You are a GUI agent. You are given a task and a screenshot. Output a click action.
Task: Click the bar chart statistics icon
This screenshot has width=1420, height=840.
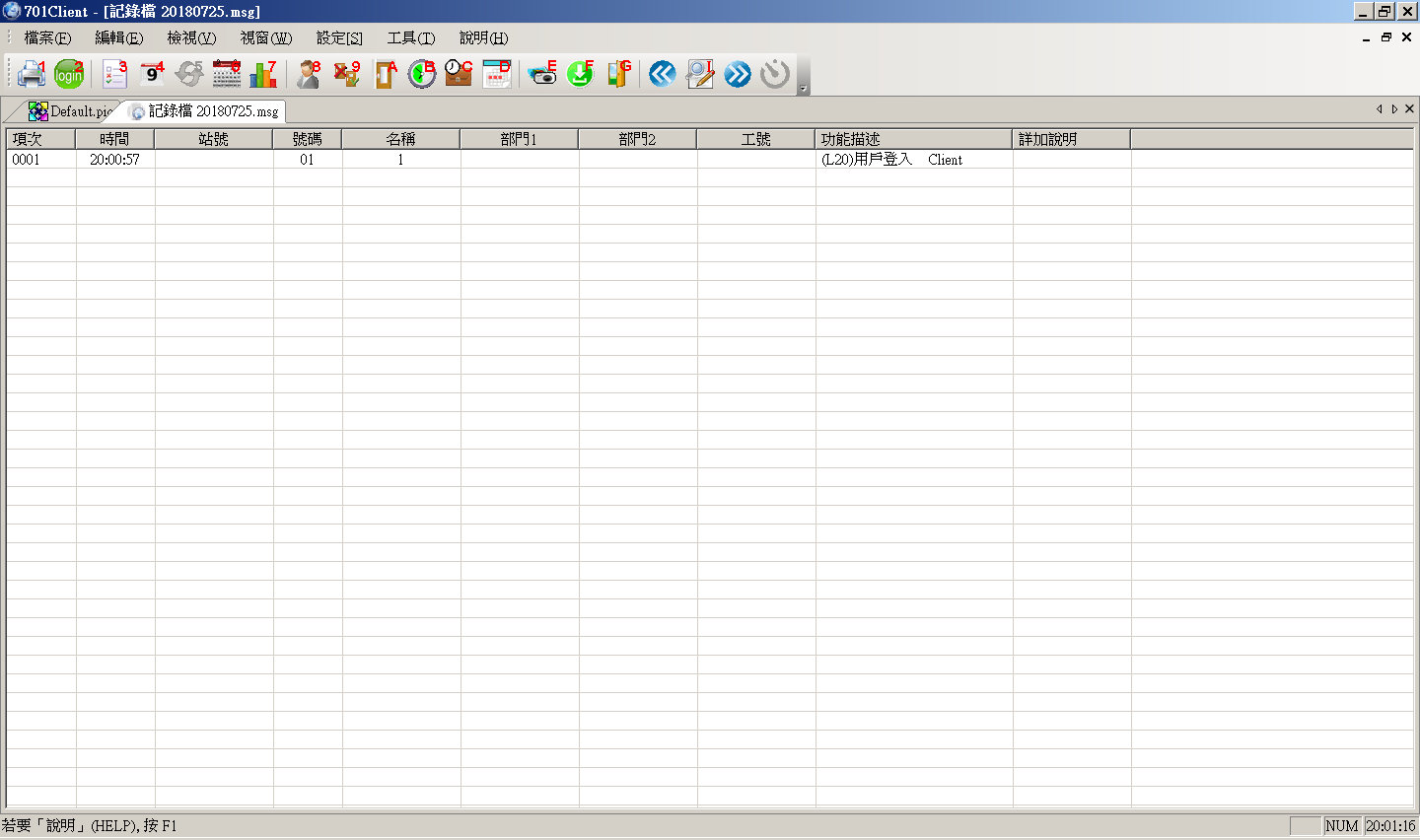263,74
